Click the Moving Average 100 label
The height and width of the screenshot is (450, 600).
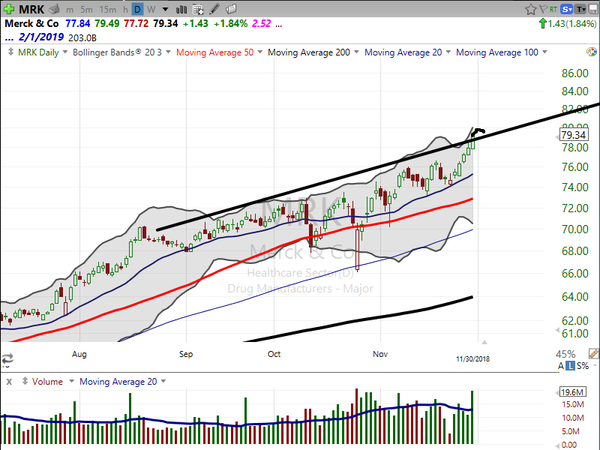click(x=497, y=52)
